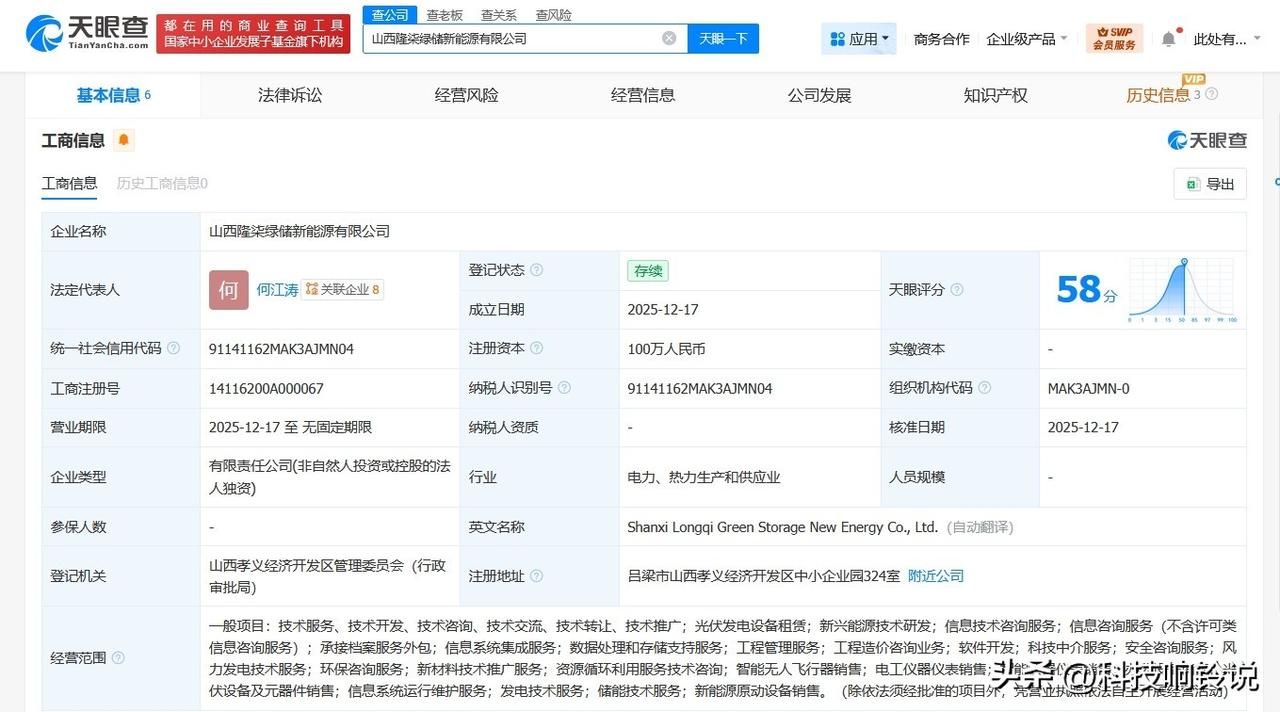
Task: Open the 应用 dropdown menu
Action: [859, 39]
